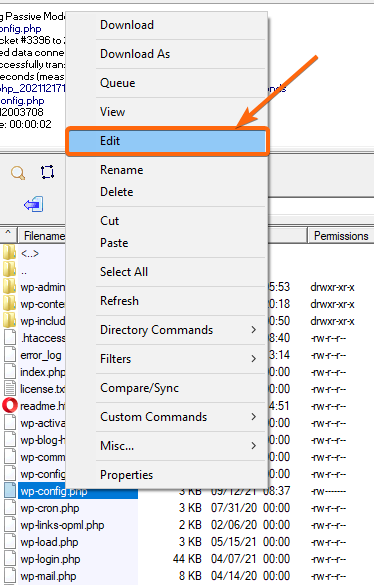Click the magnifier search icon
This screenshot has height=585, width=374.
[18, 173]
